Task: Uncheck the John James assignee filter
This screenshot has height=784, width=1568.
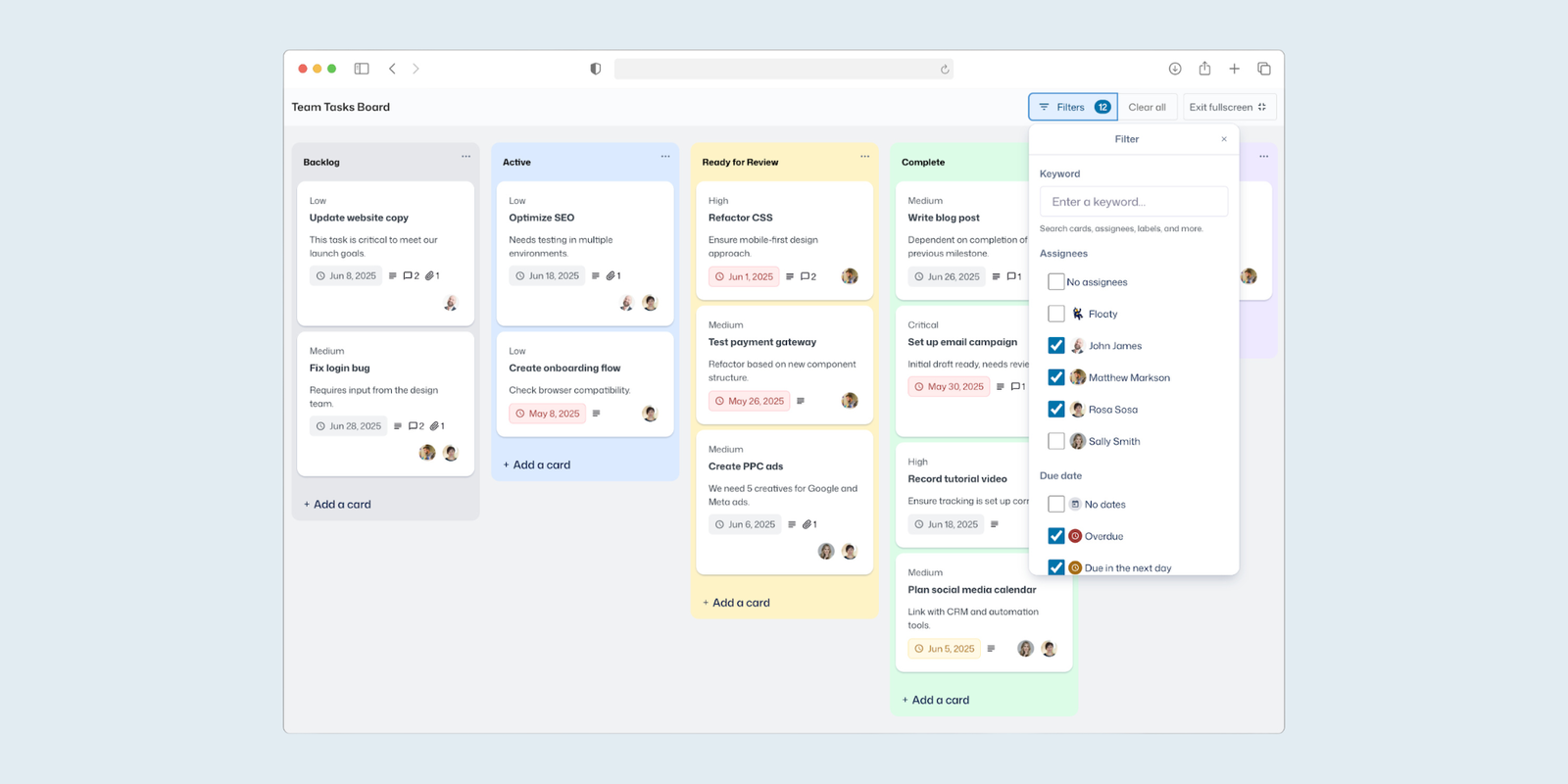Action: point(1056,346)
